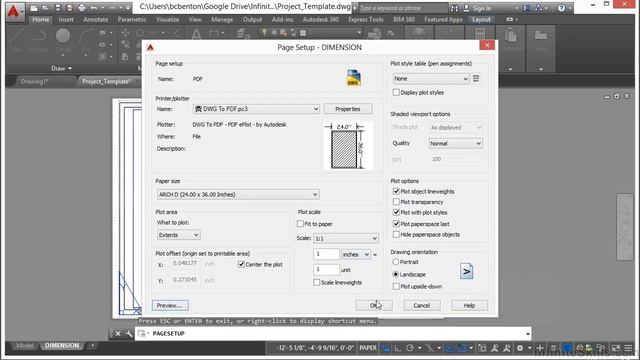The height and width of the screenshot is (360, 640).
Task: Check the Fit to paper option
Action: 300,224
